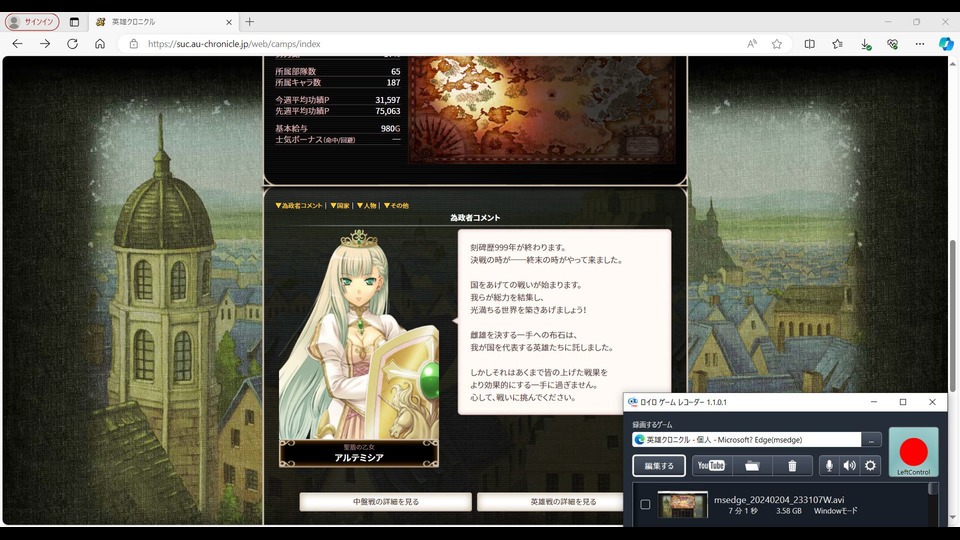Open Browser essentials heart icon

click(893, 44)
